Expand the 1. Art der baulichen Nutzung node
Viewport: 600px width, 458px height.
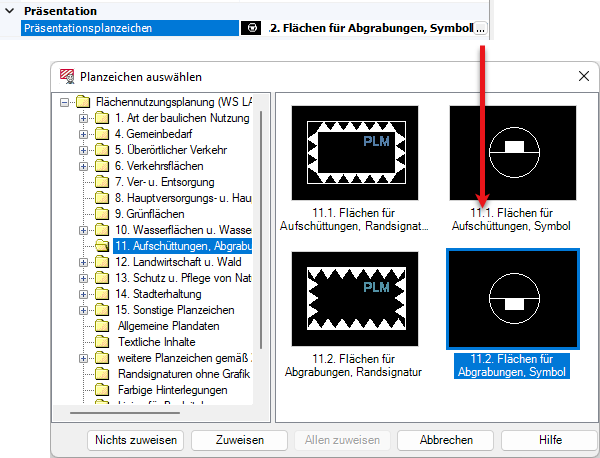click(x=83, y=118)
